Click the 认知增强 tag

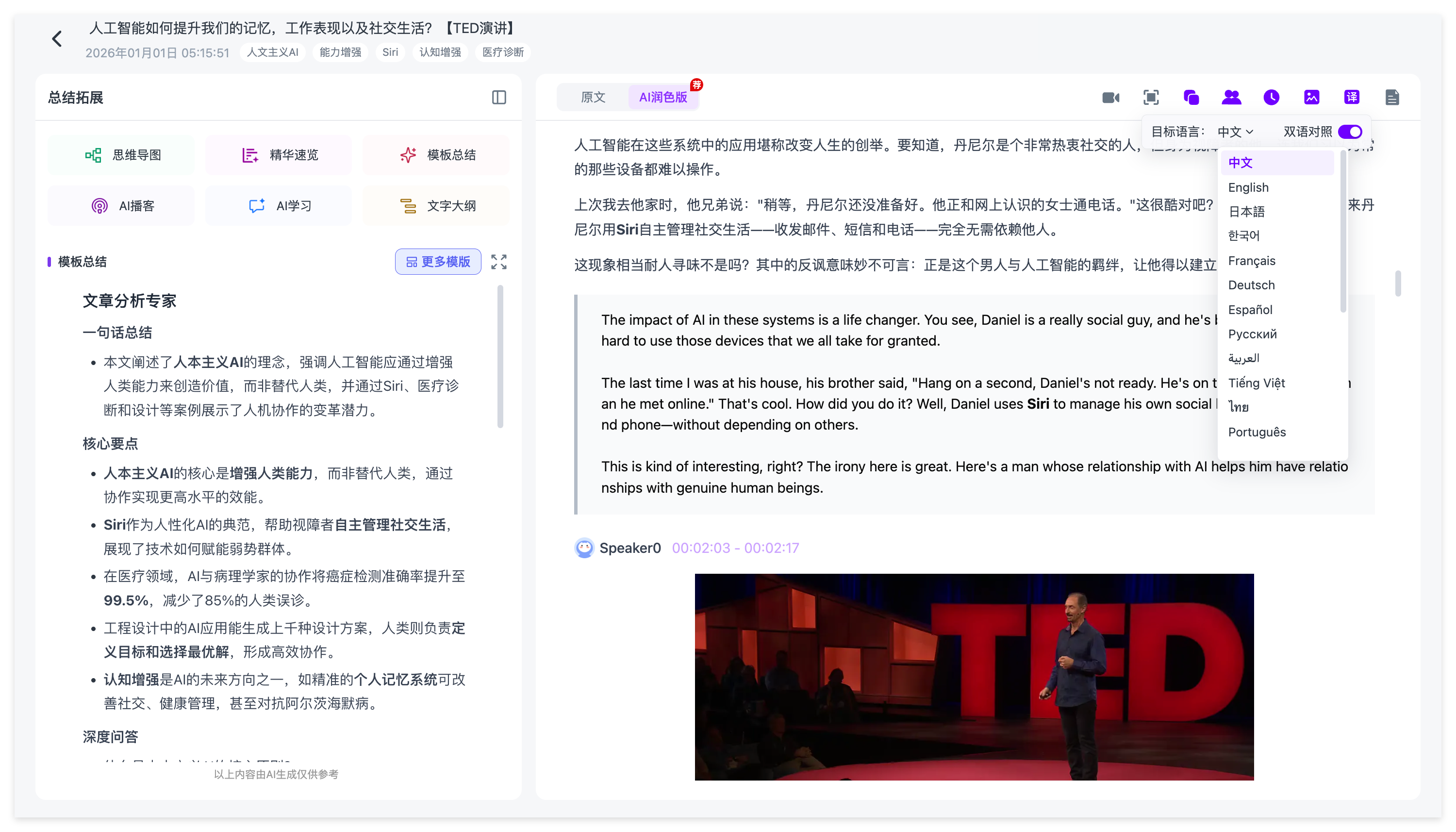pos(440,52)
